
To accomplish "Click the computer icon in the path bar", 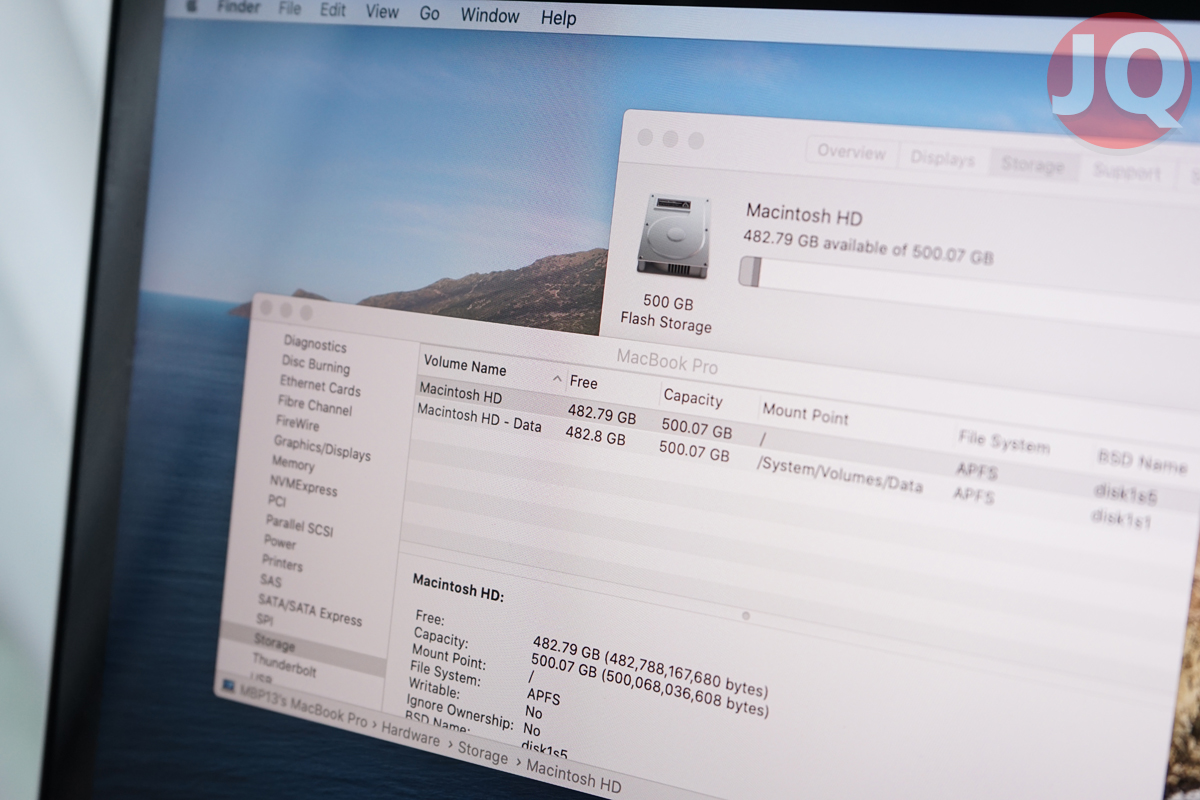I will (x=229, y=687).
